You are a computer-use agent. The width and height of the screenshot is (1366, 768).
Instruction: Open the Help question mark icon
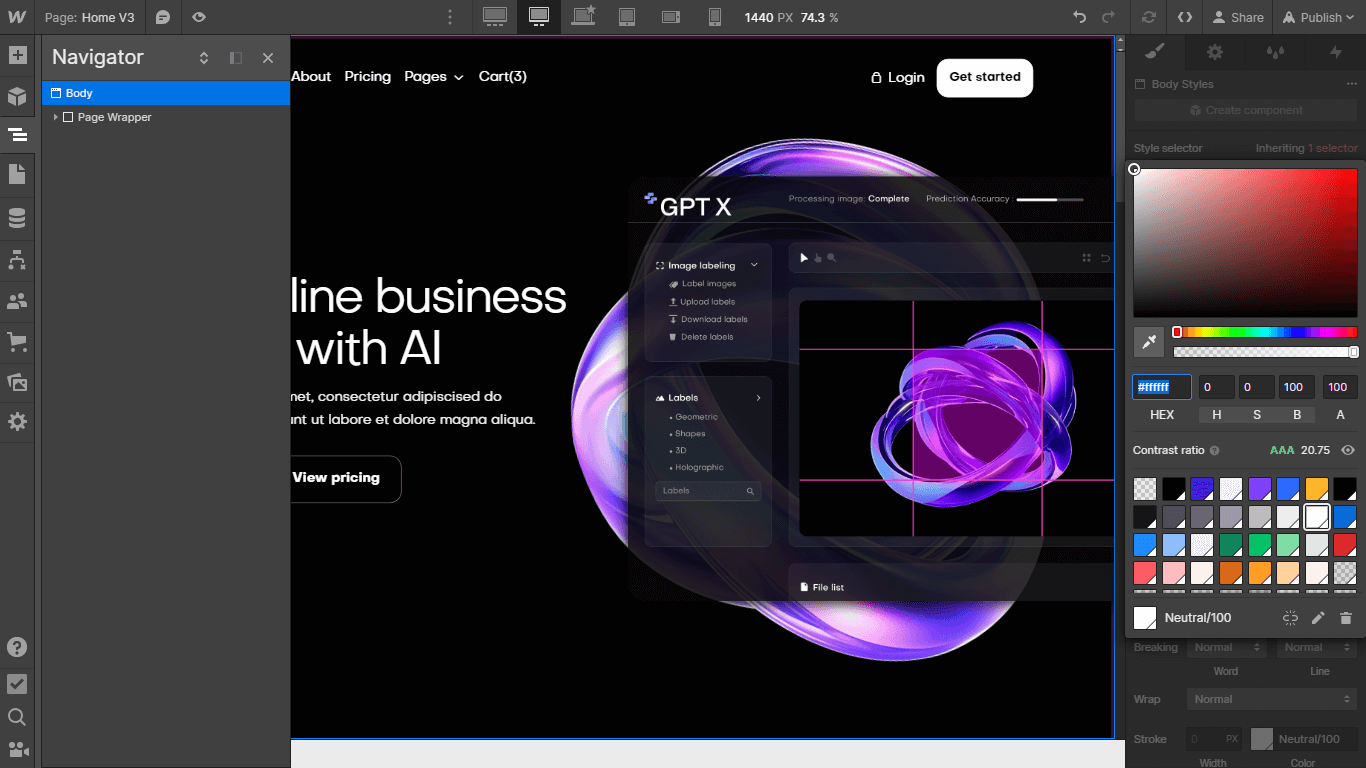[x=17, y=647]
